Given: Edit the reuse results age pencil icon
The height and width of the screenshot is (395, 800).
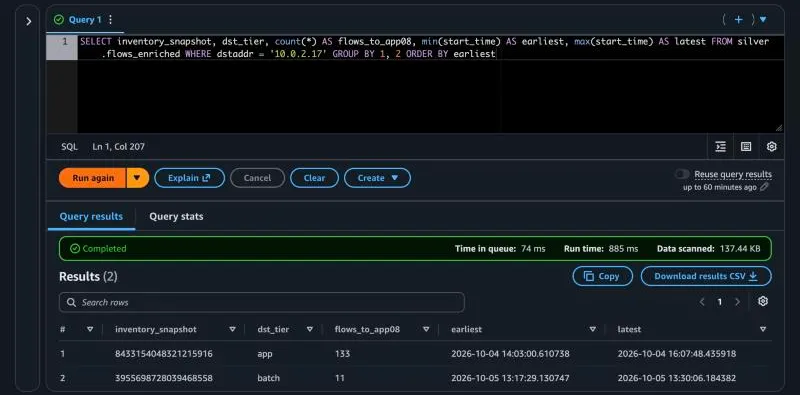Looking at the screenshot, I should click(764, 187).
